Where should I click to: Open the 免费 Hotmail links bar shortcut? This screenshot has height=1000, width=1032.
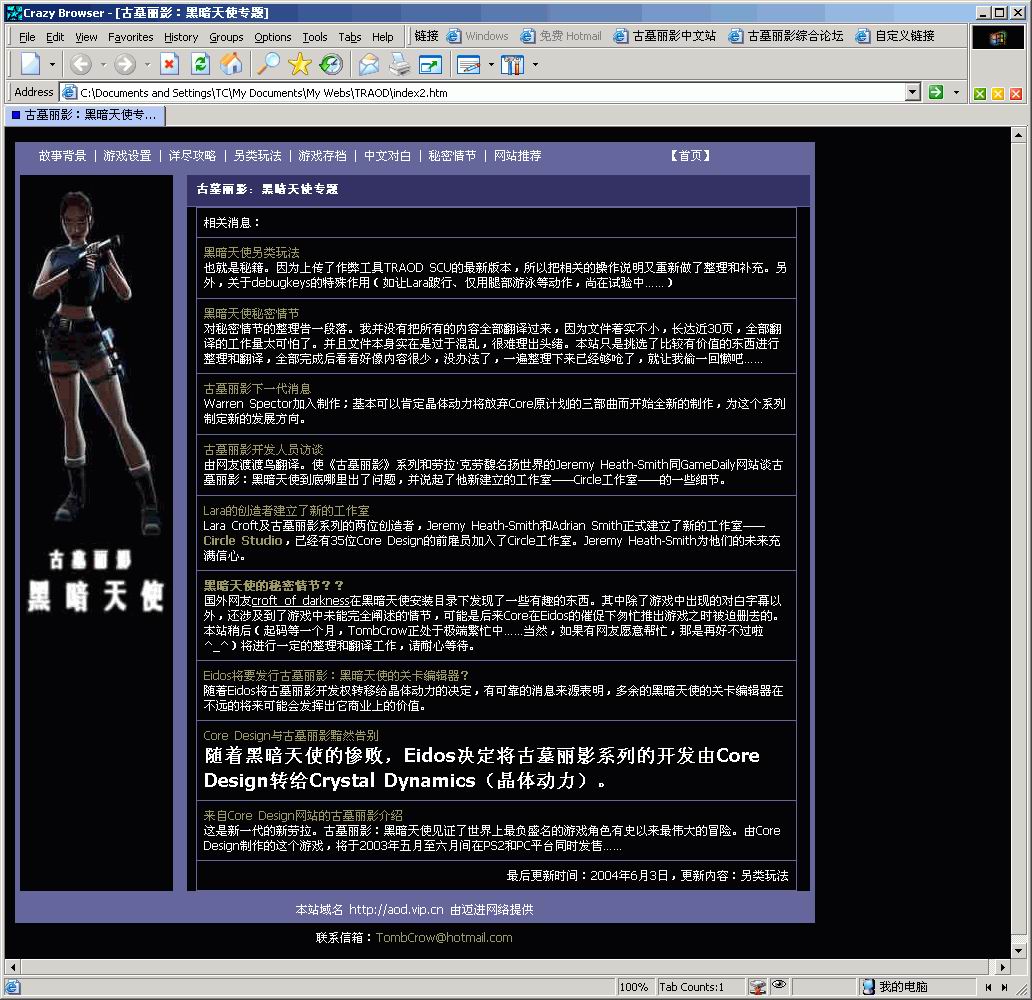pyautogui.click(x=561, y=36)
